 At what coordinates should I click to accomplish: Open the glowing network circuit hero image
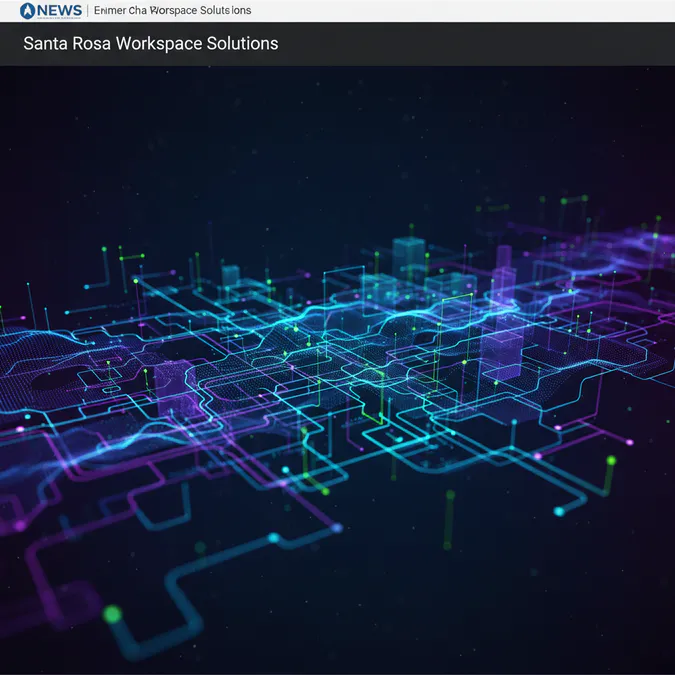pyautogui.click(x=338, y=369)
